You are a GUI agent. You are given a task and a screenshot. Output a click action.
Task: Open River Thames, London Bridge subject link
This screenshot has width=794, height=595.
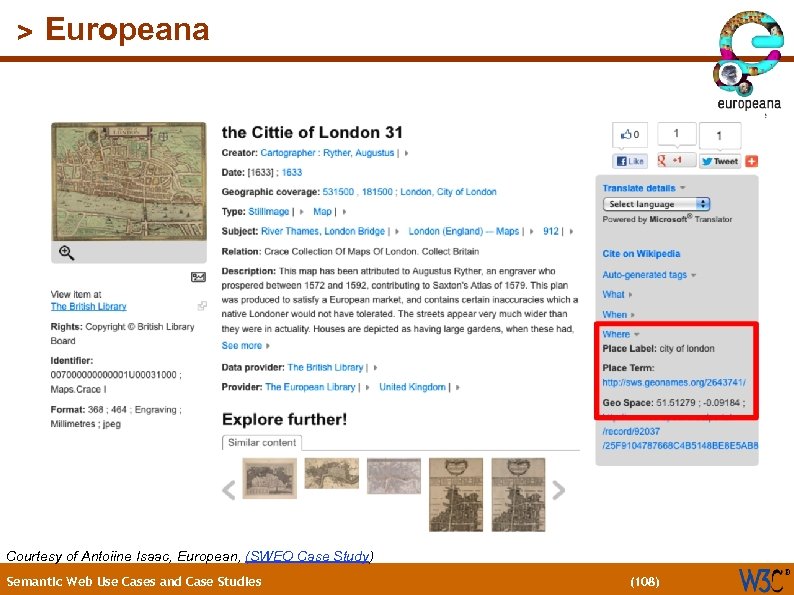pos(323,231)
